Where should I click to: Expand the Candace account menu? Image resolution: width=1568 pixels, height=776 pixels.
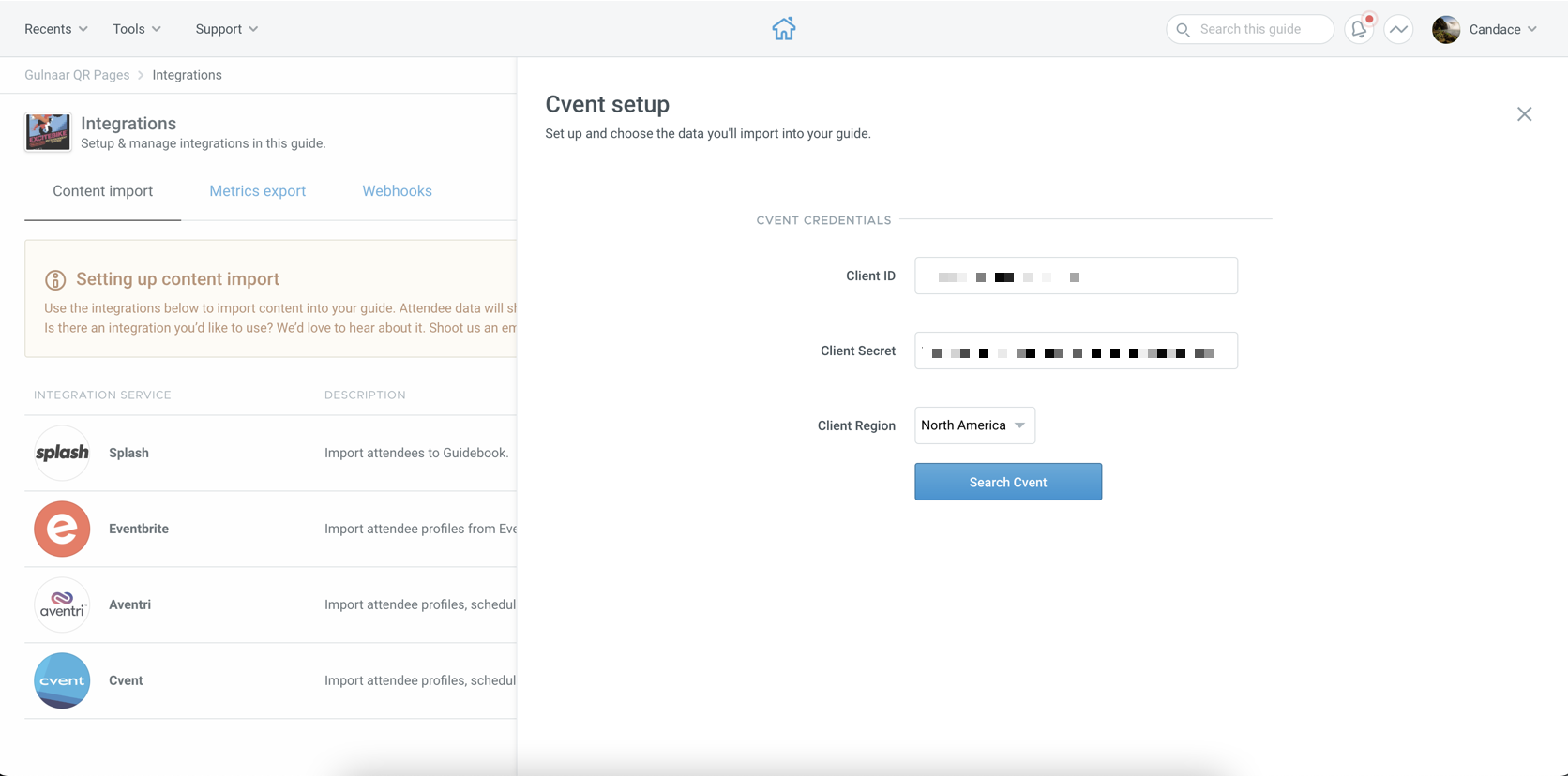[x=1503, y=29]
